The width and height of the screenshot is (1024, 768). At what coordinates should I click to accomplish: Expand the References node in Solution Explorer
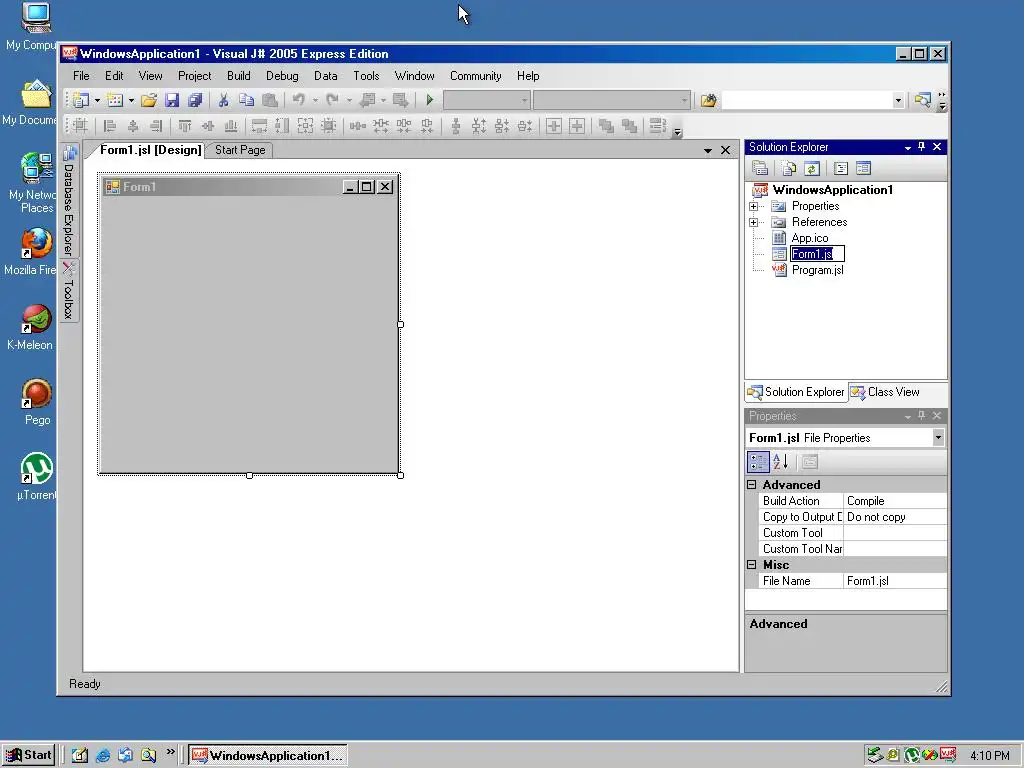754,222
